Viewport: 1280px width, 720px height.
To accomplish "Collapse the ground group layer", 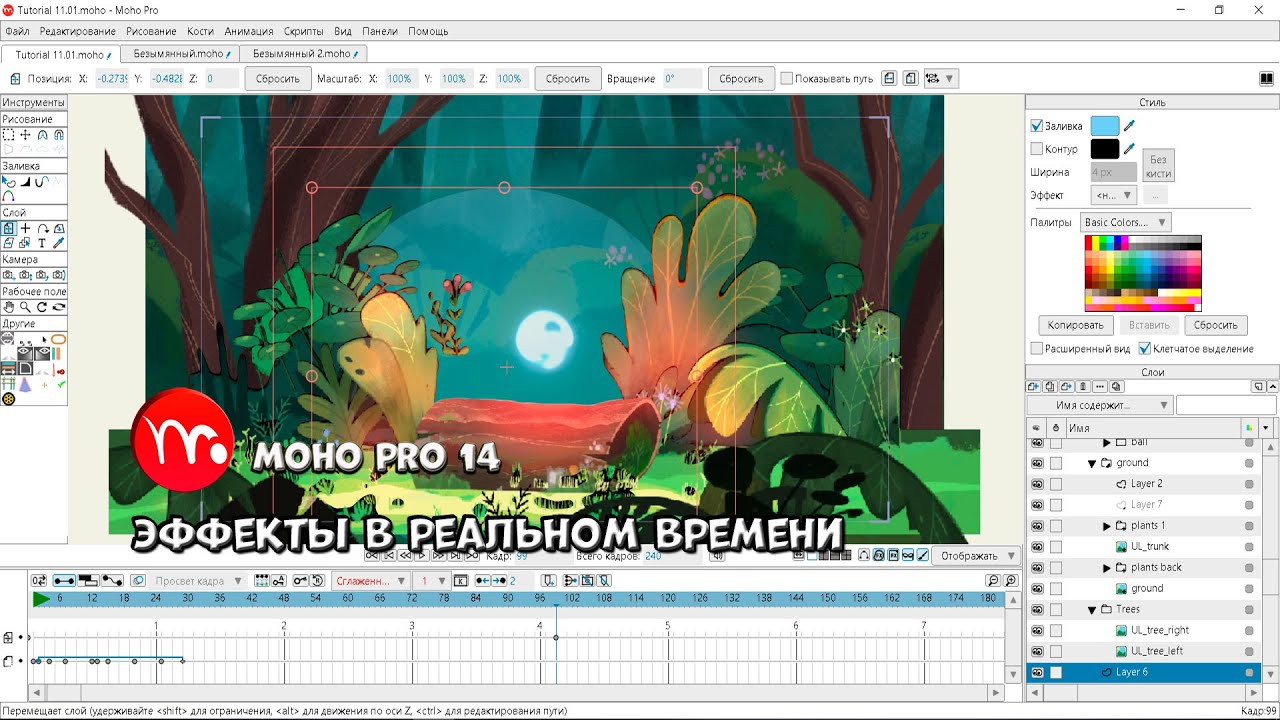I will [x=1092, y=464].
